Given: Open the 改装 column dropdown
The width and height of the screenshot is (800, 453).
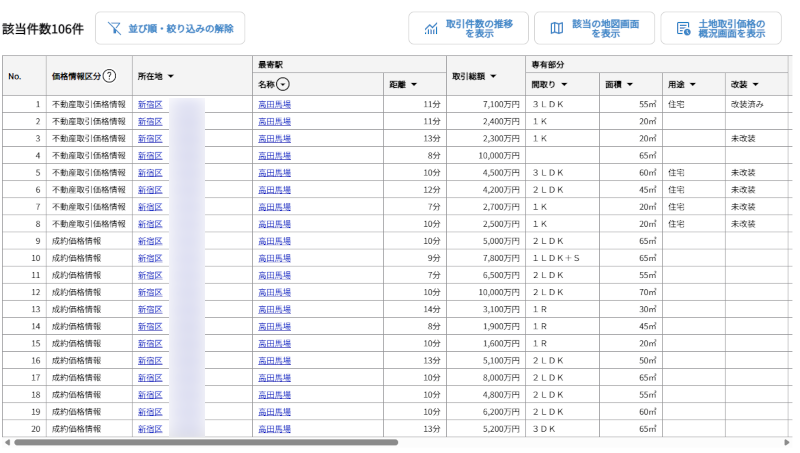Looking at the screenshot, I should [756, 85].
